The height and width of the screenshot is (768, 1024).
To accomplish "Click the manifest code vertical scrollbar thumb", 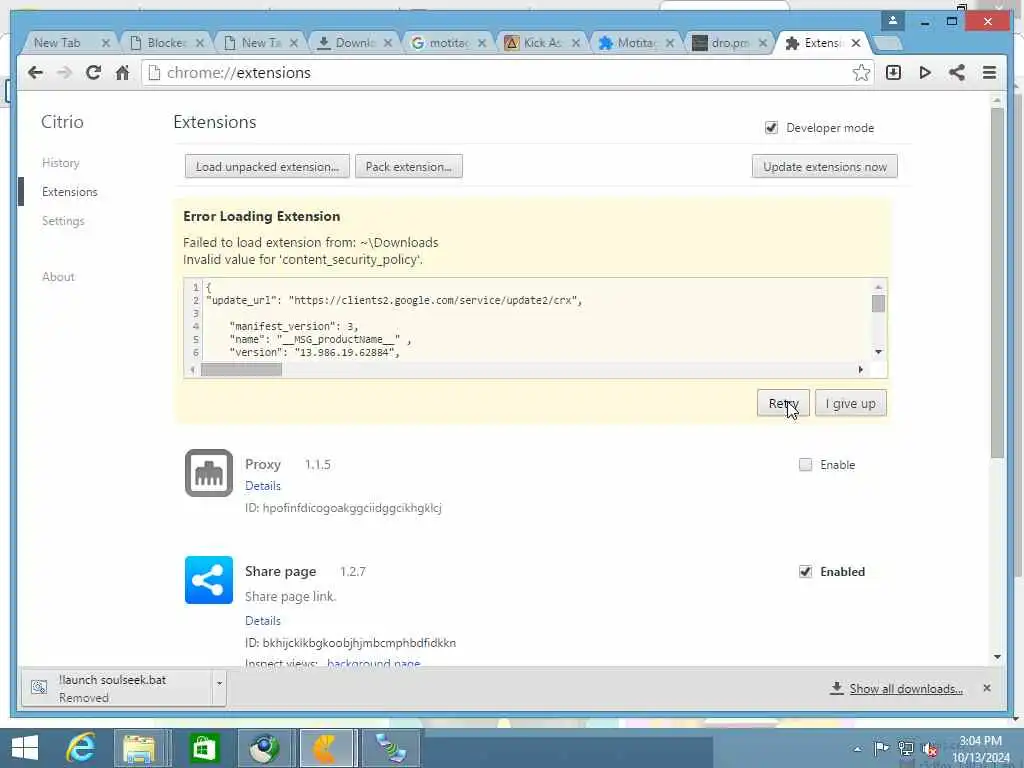I will click(x=878, y=303).
